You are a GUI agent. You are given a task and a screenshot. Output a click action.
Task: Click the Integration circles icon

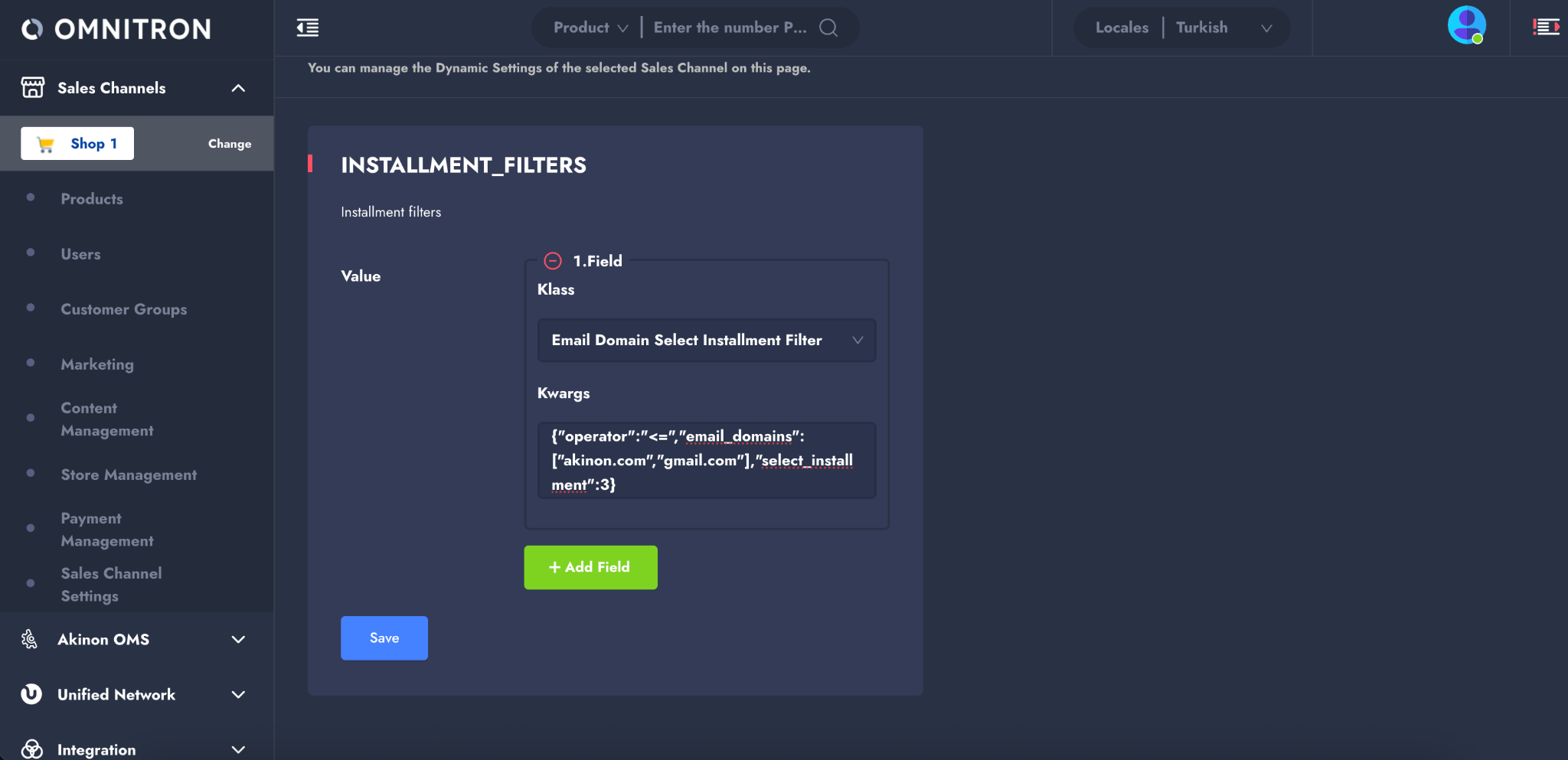(x=31, y=749)
